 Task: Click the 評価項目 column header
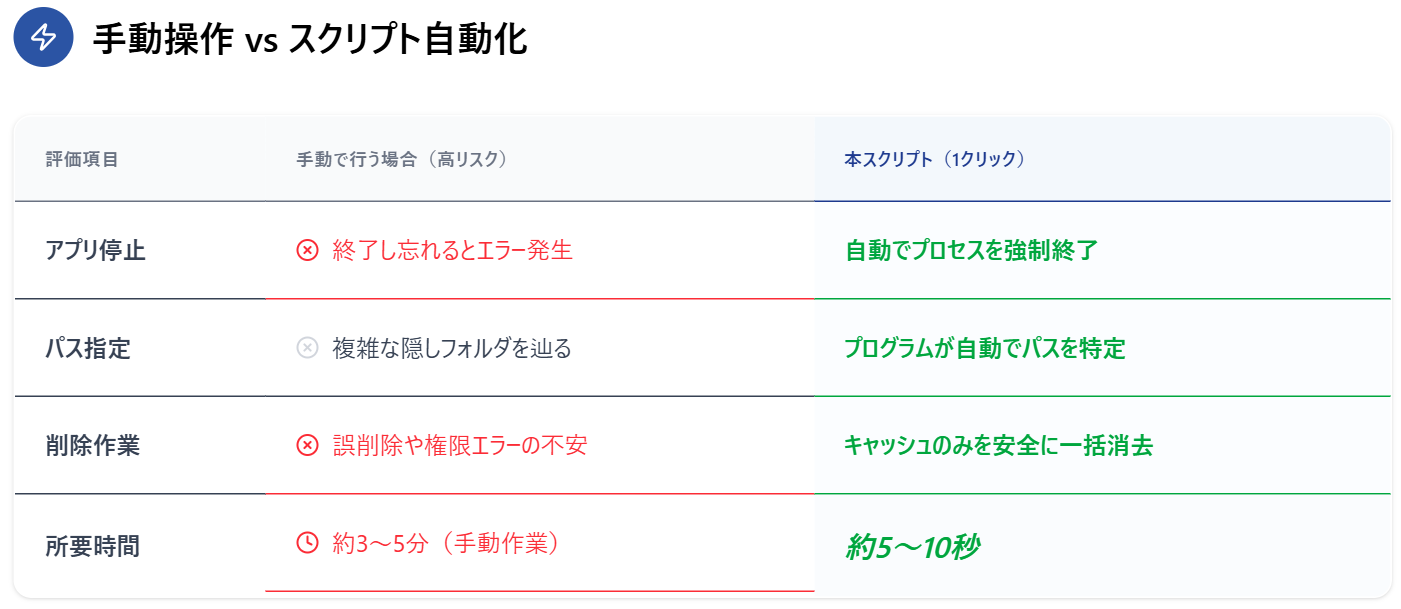click(82, 159)
